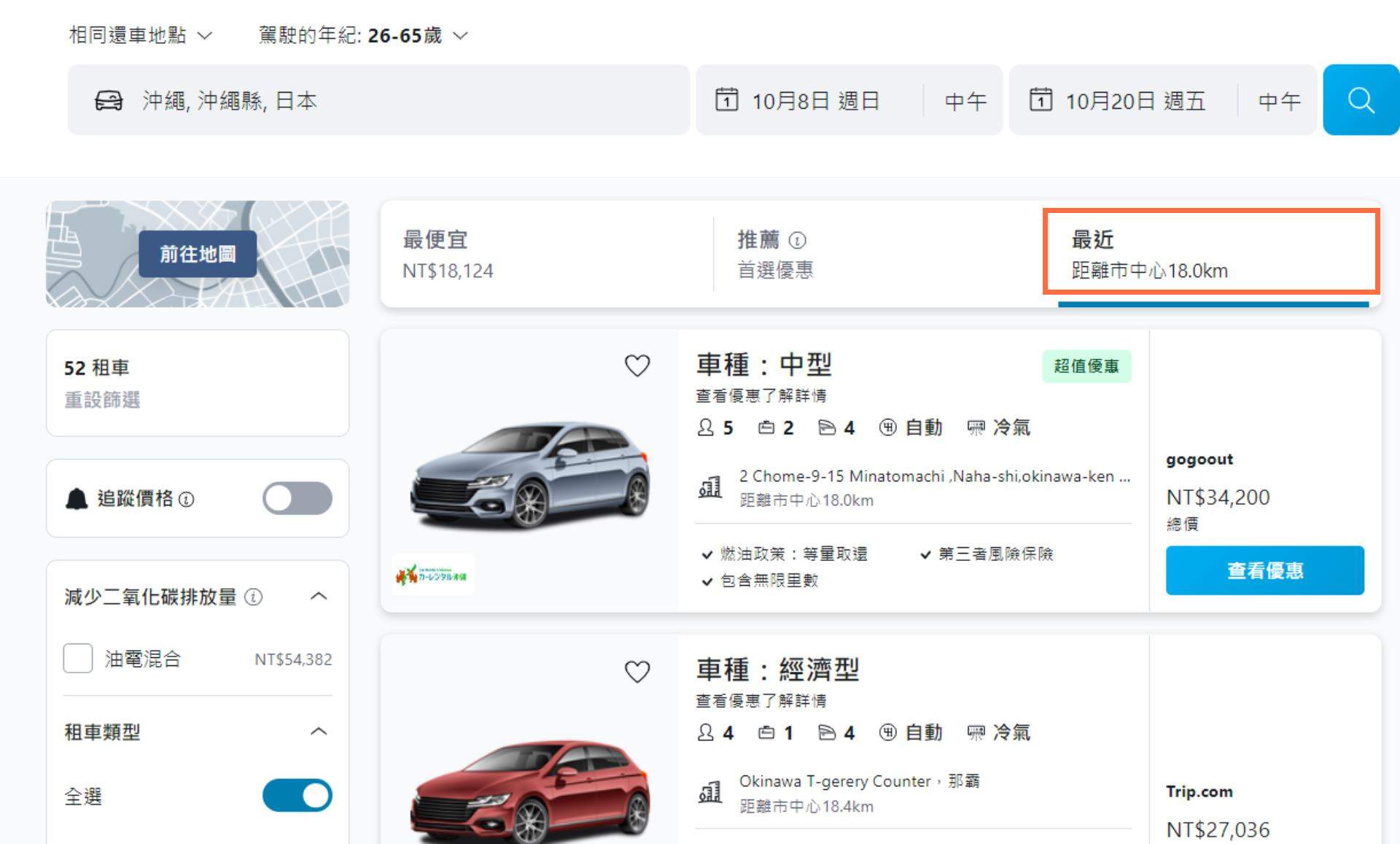This screenshot has width=1400, height=844.
Task: Click the 2 Chome-9-15 Minatomachi address
Action: coord(934,476)
